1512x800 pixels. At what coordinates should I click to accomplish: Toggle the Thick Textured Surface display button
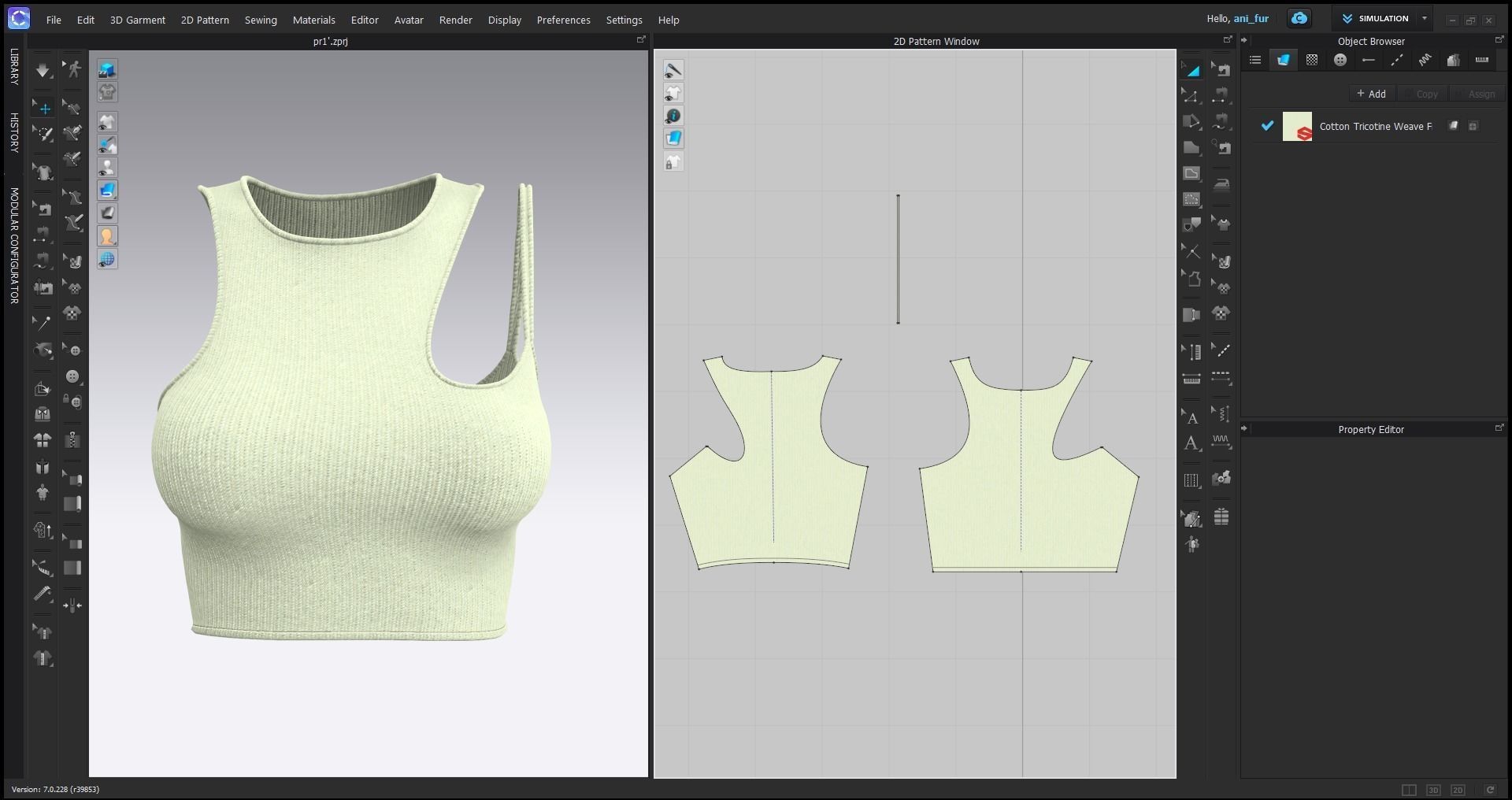(x=107, y=190)
